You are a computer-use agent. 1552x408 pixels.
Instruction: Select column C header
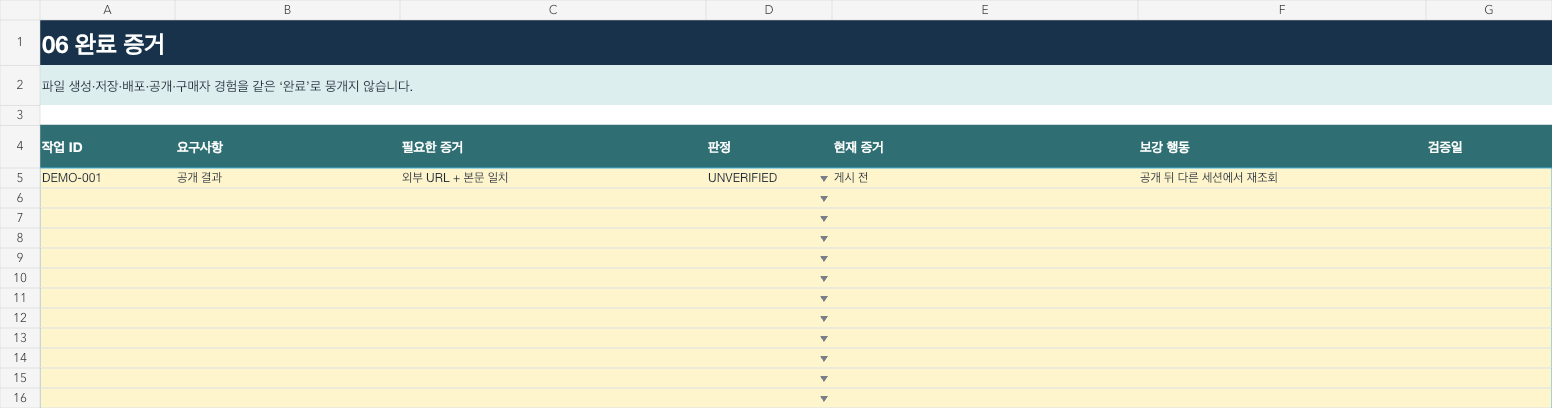(553, 10)
